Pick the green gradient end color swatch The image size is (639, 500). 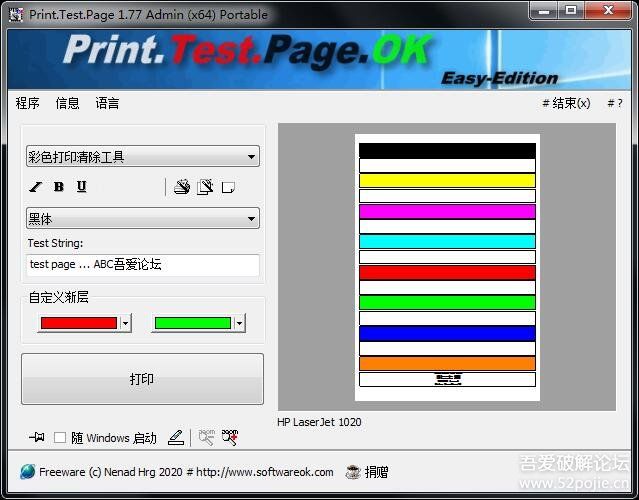click(193, 323)
